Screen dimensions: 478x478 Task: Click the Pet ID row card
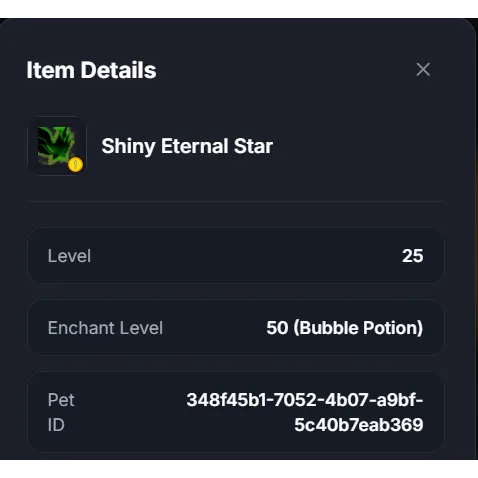tap(236, 412)
